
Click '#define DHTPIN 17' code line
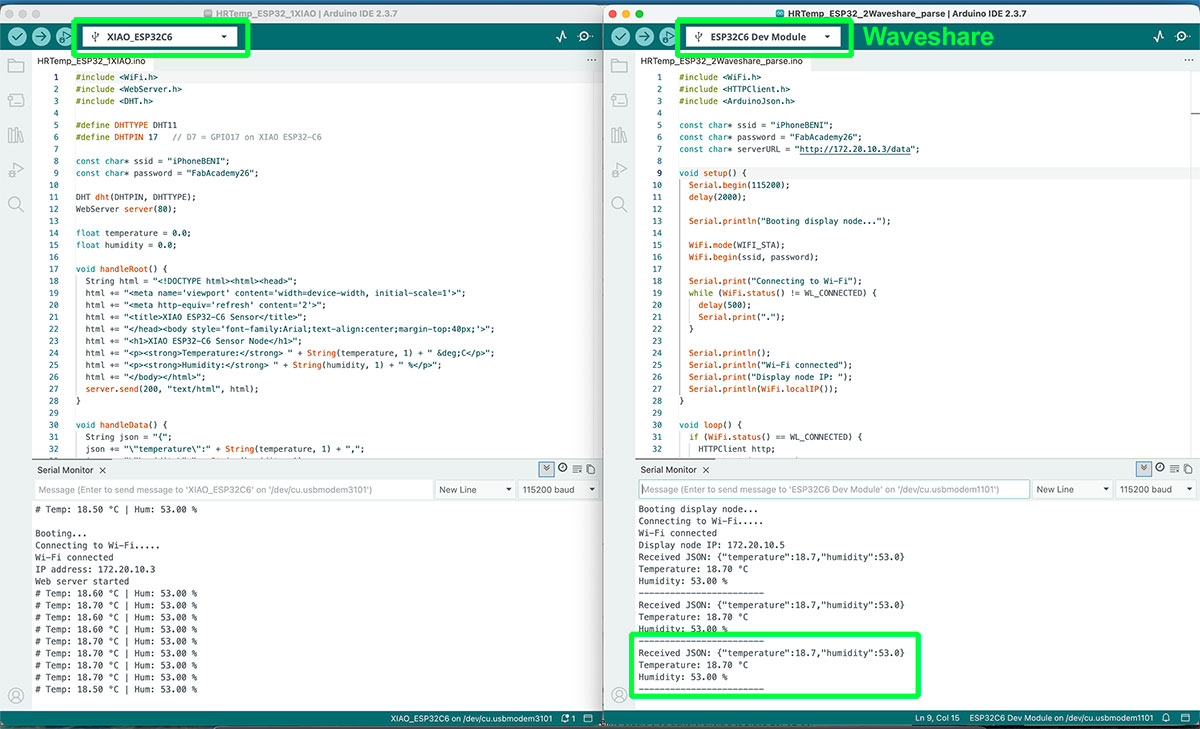(116, 137)
